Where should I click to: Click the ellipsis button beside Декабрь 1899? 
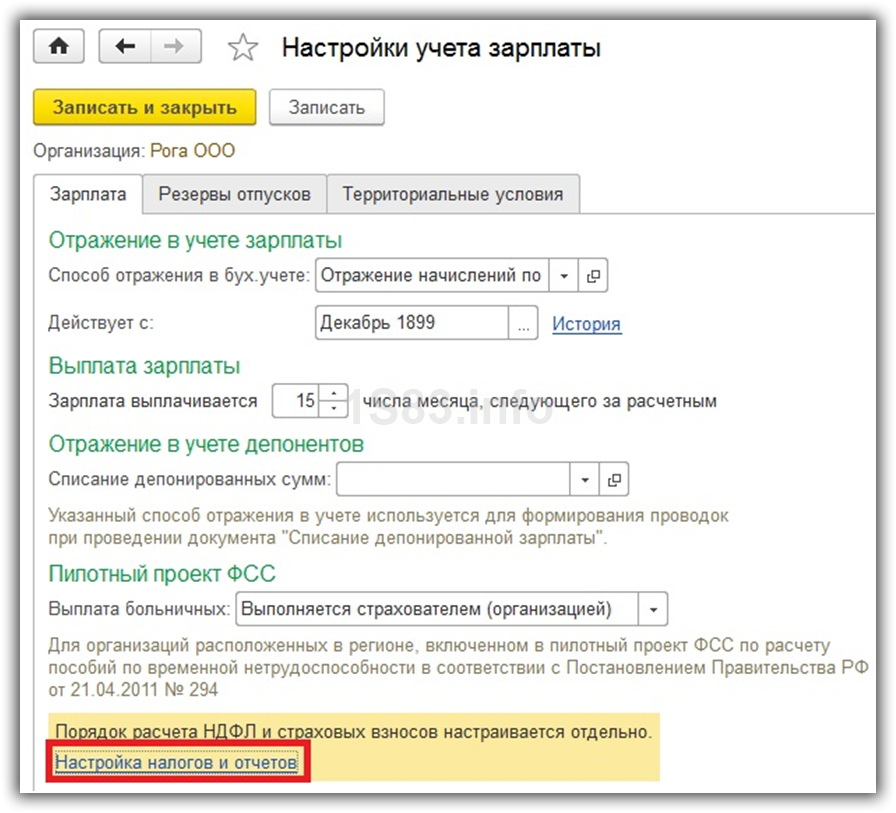click(x=523, y=324)
